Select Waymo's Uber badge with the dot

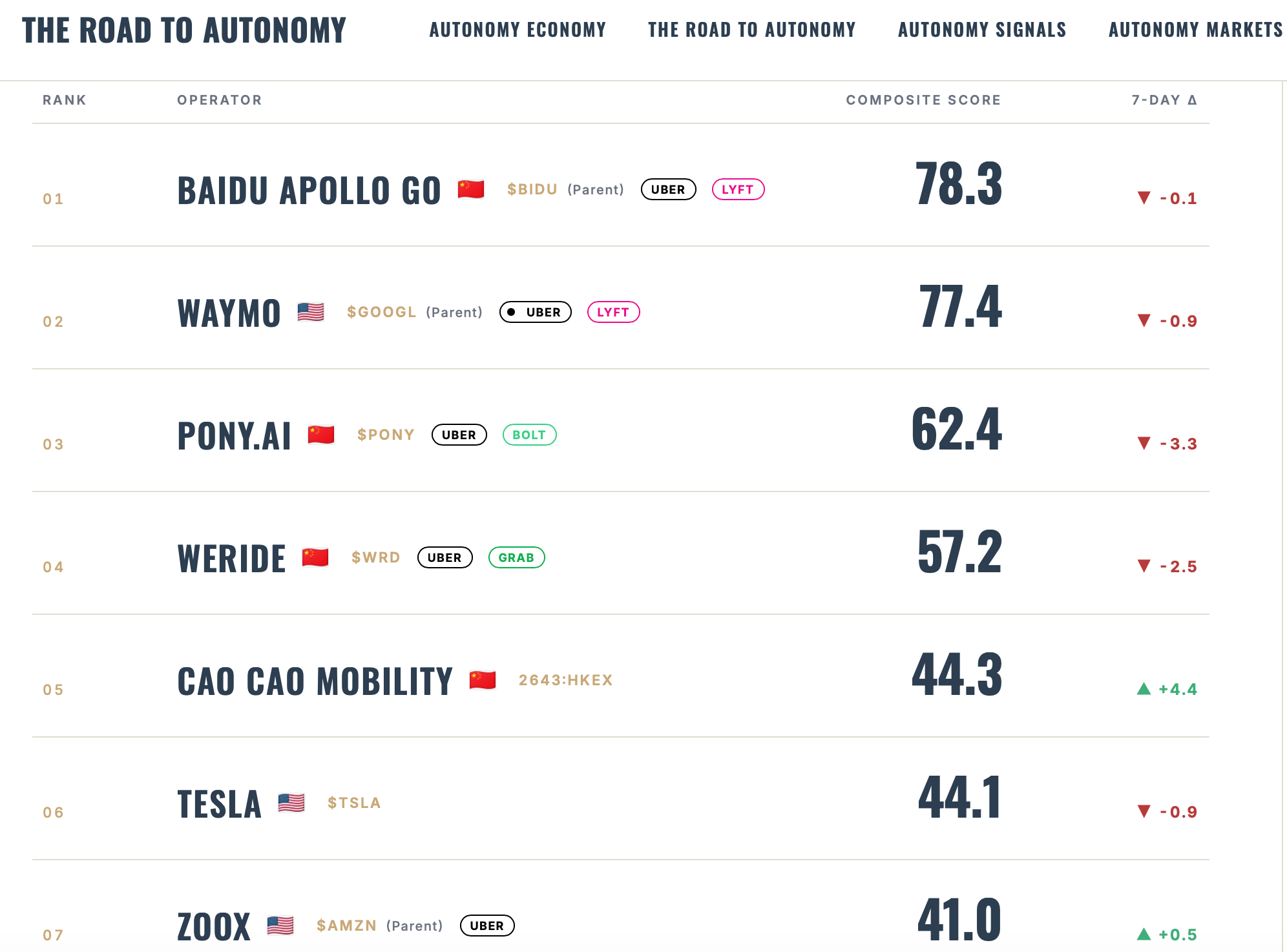pyautogui.click(x=536, y=312)
